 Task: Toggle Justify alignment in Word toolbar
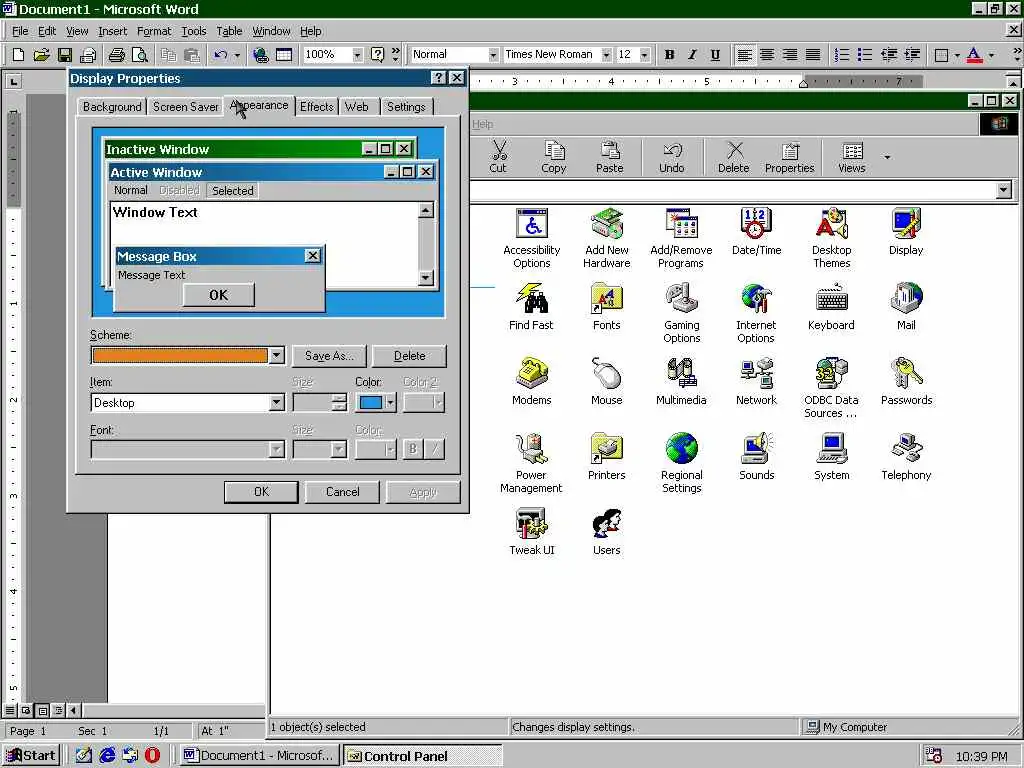812,55
